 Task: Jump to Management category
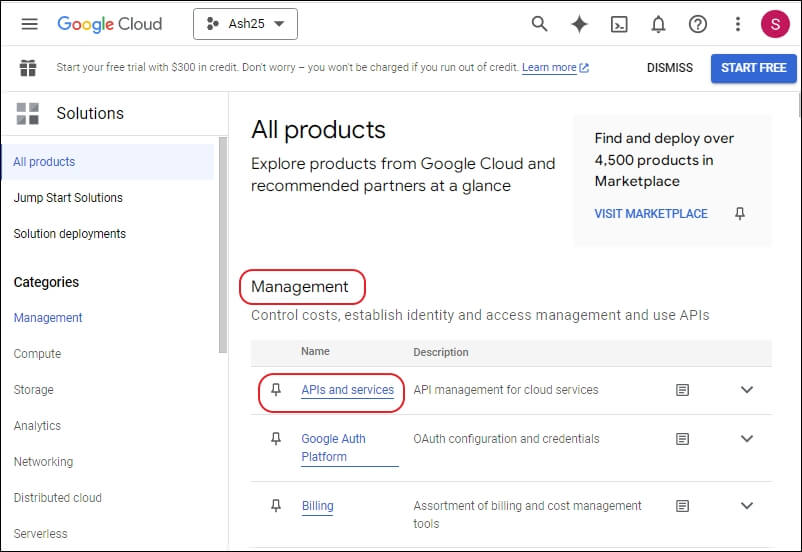(48, 318)
